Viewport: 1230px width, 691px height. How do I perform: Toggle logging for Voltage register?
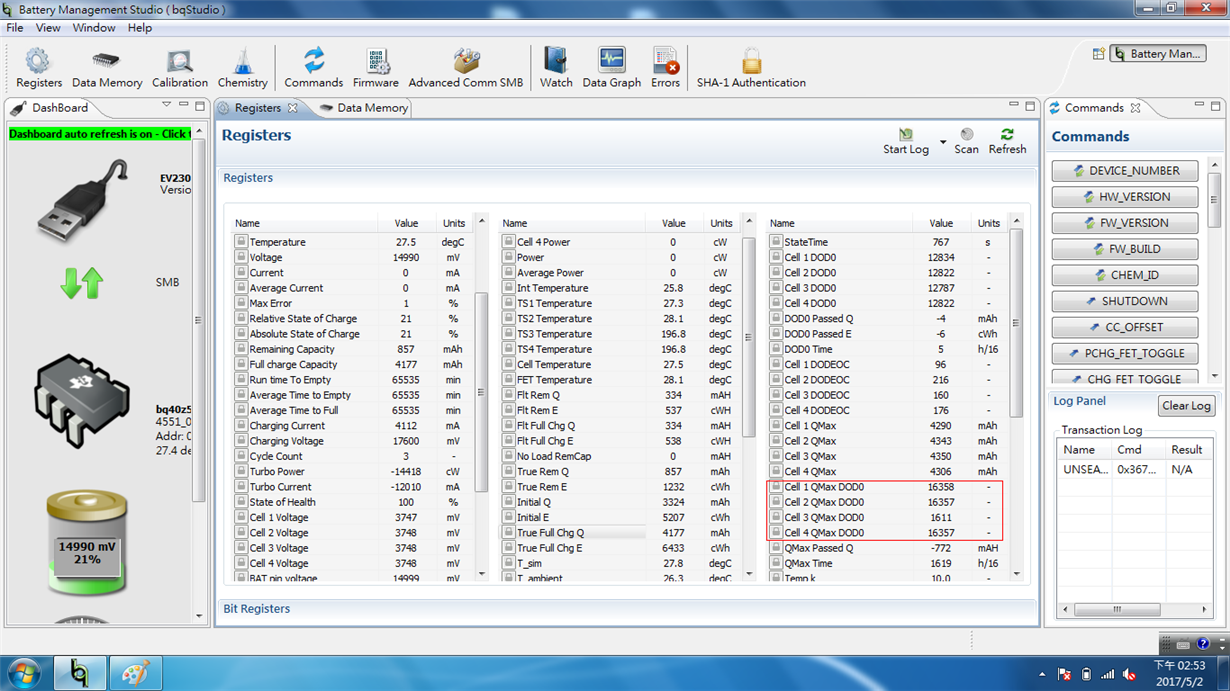click(x=241, y=257)
